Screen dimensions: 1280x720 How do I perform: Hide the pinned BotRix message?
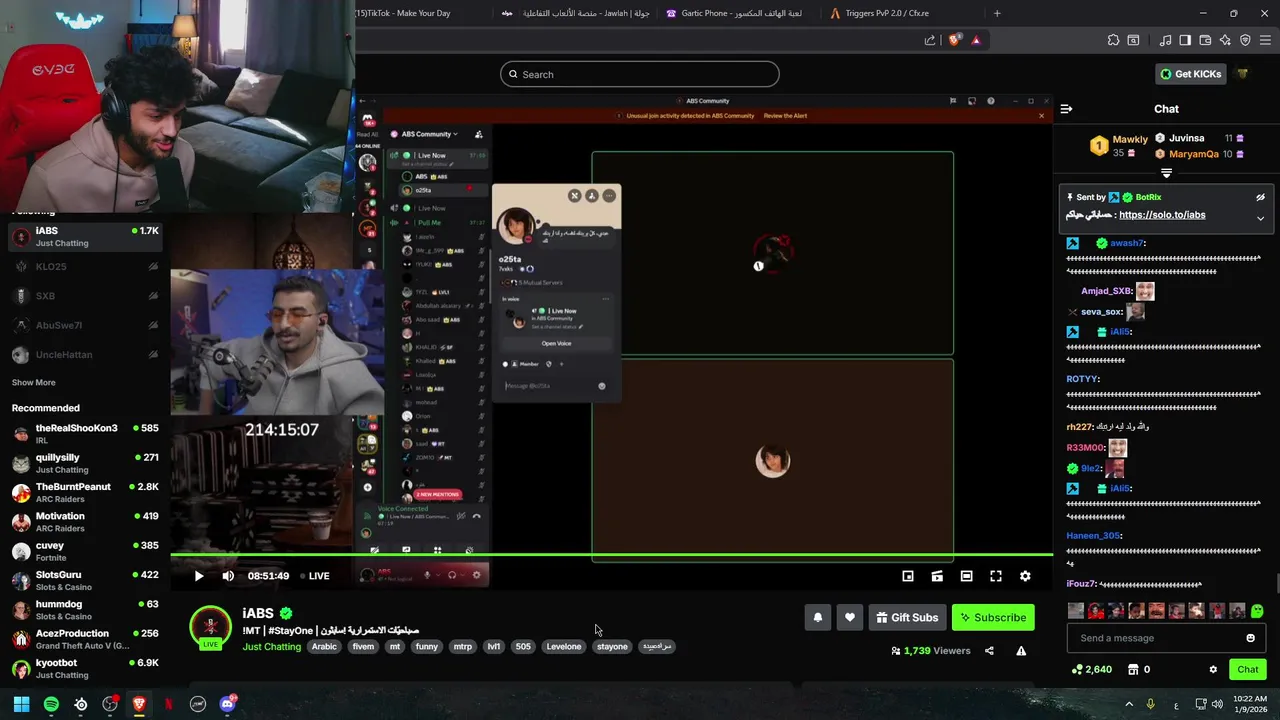pos(1260,198)
